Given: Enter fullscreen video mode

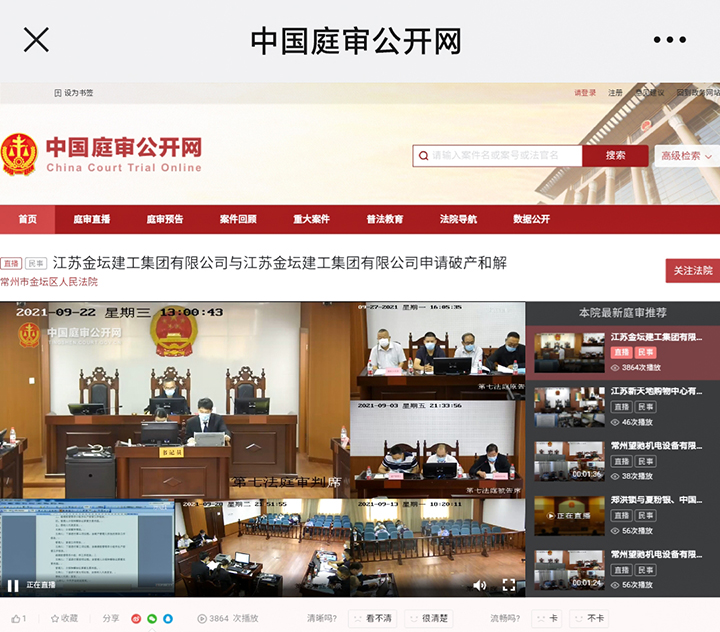Looking at the screenshot, I should [509, 585].
